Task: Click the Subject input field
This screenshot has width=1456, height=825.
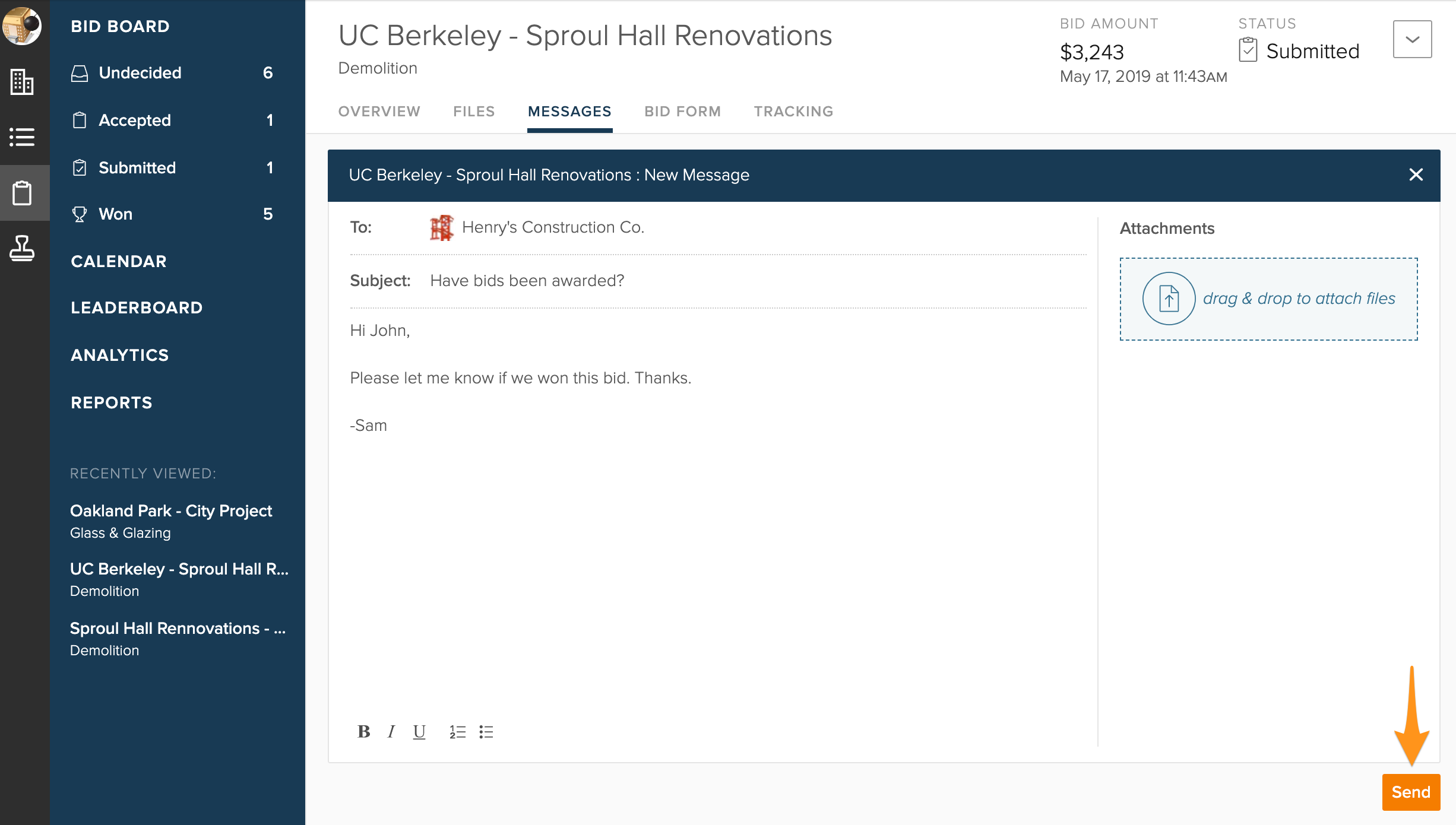Action: (754, 281)
